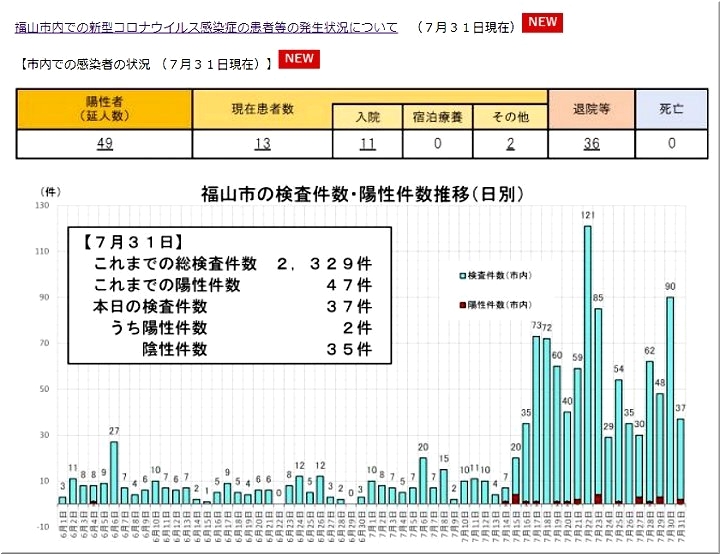Open the 福山市内での新型コロナウイルス感染症 headline link
The image size is (720, 554).
205,28
